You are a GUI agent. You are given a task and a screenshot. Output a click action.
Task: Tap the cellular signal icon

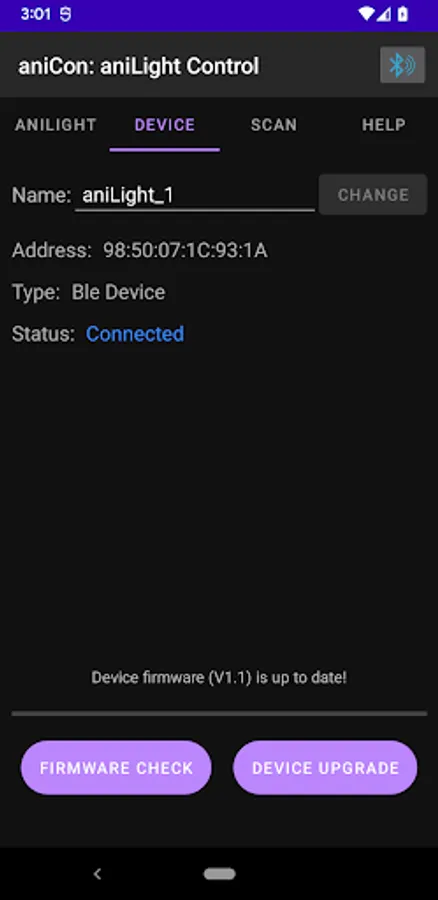pos(383,14)
